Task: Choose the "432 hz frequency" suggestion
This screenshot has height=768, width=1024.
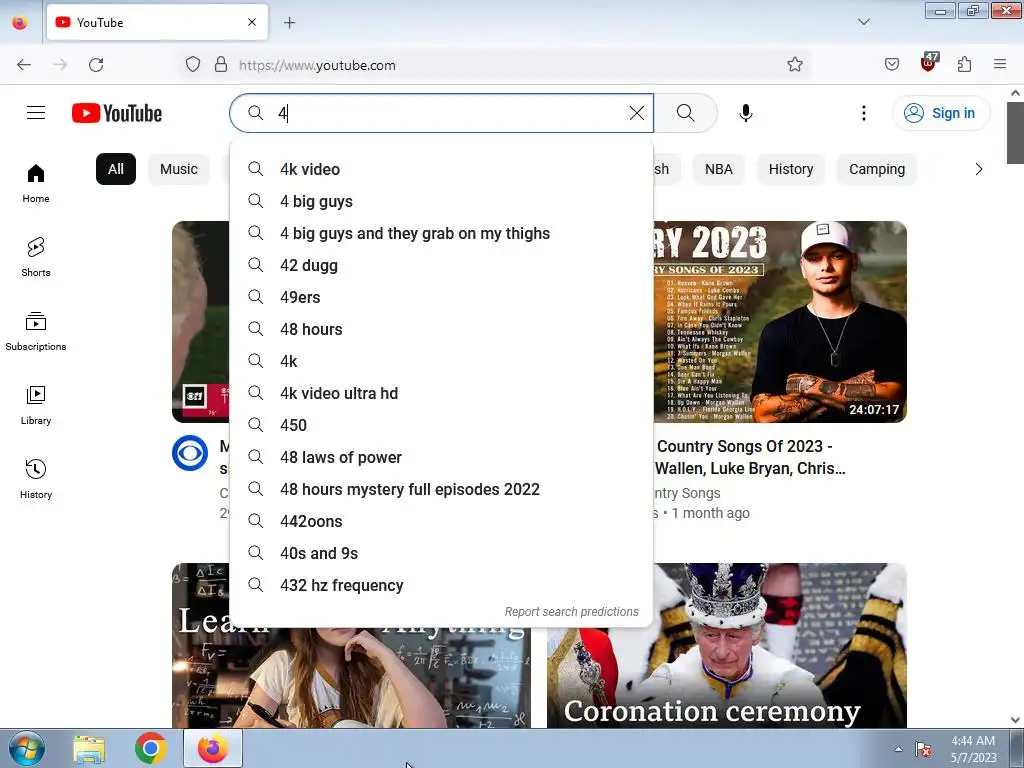Action: click(x=441, y=585)
